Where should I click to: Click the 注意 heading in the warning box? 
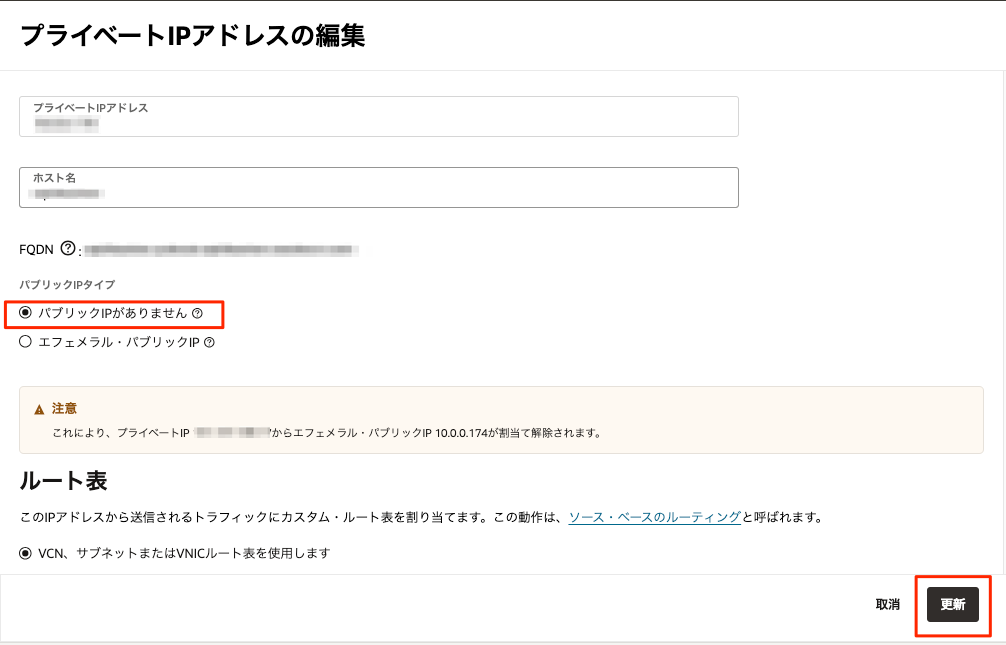pyautogui.click(x=64, y=408)
